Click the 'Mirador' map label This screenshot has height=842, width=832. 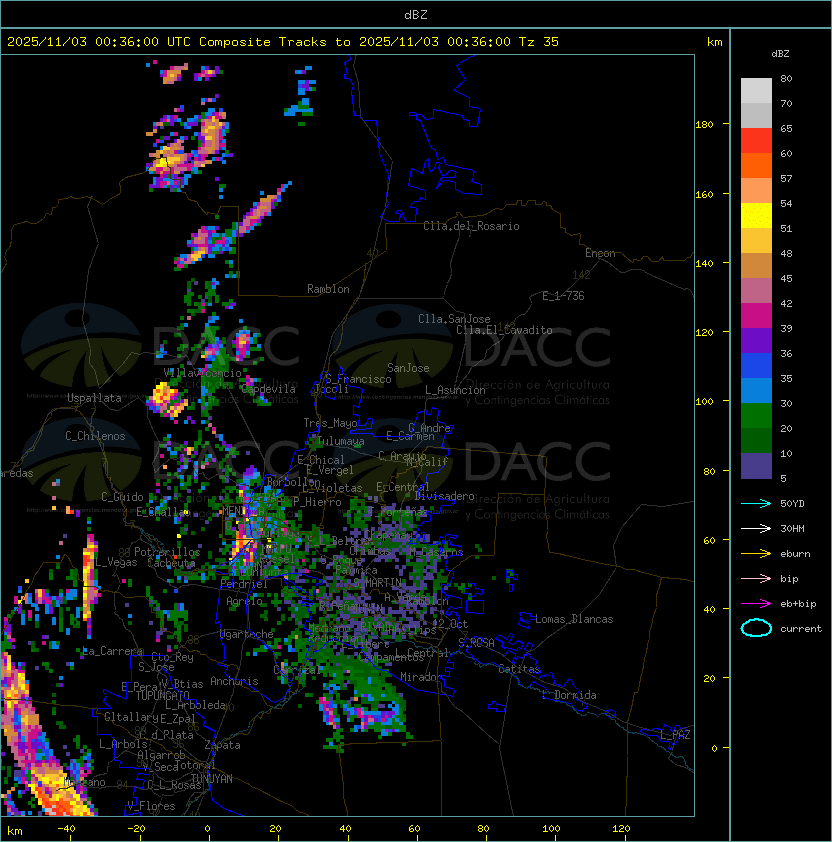pyautogui.click(x=422, y=677)
